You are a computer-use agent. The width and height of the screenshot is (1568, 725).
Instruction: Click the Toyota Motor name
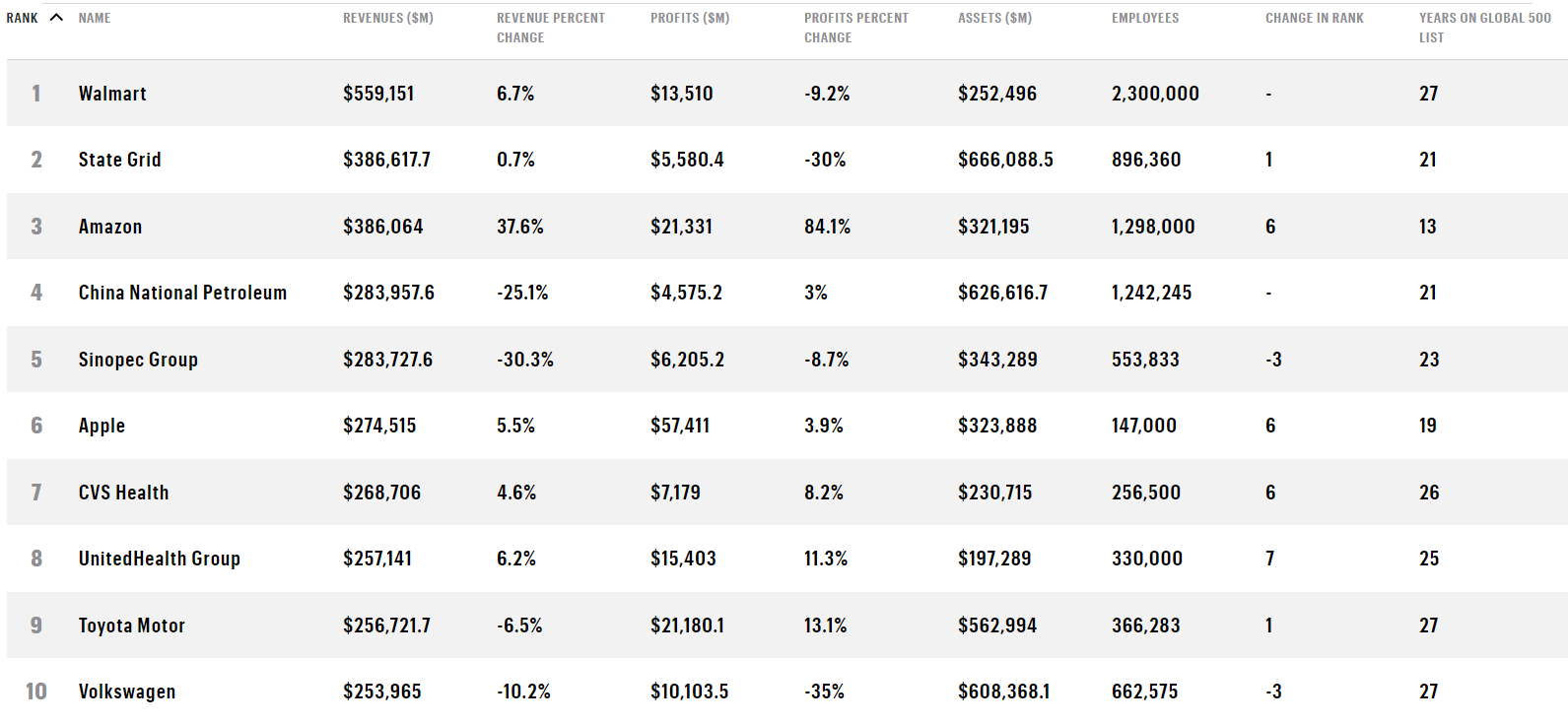(x=131, y=626)
